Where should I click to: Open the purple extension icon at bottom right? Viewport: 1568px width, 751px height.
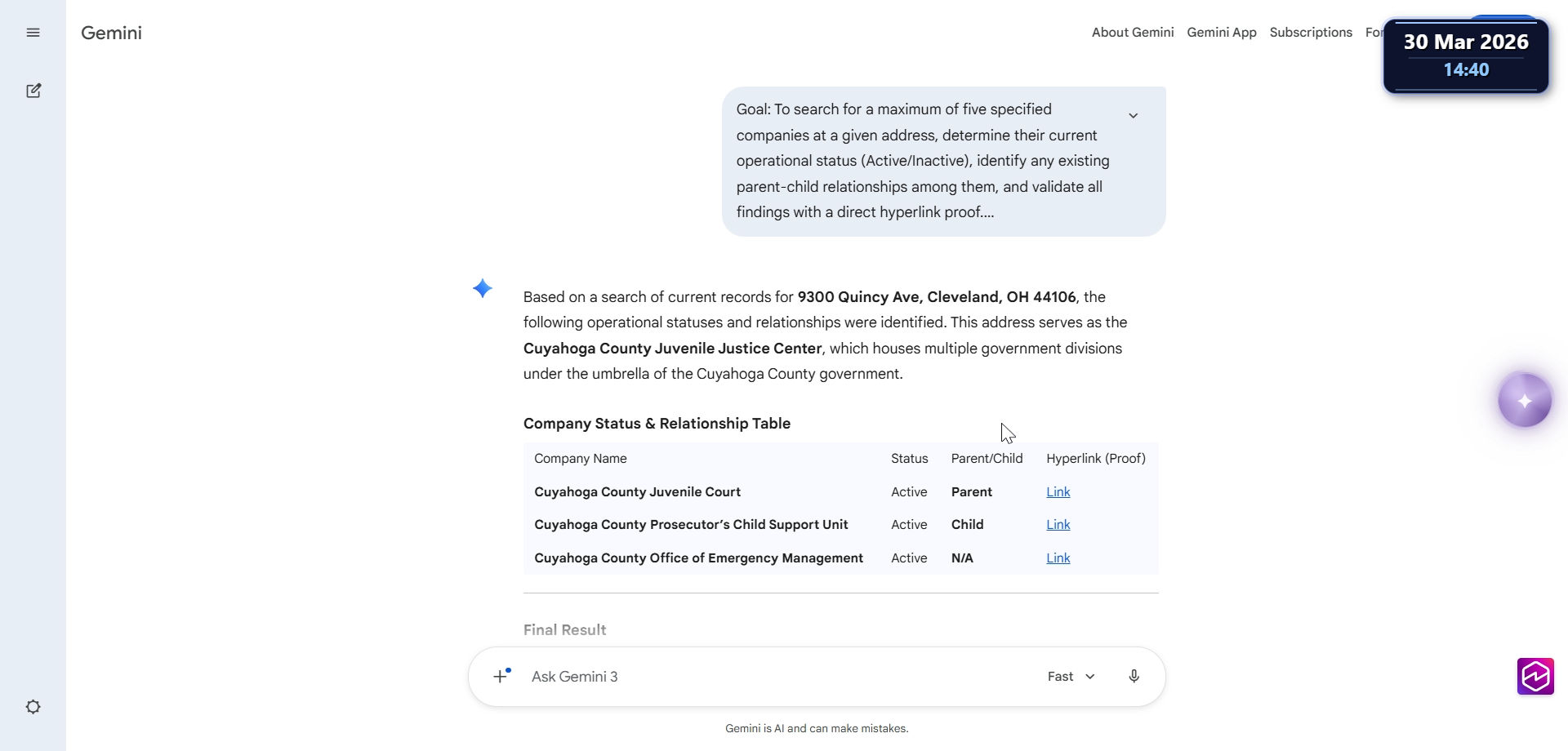[x=1535, y=677]
